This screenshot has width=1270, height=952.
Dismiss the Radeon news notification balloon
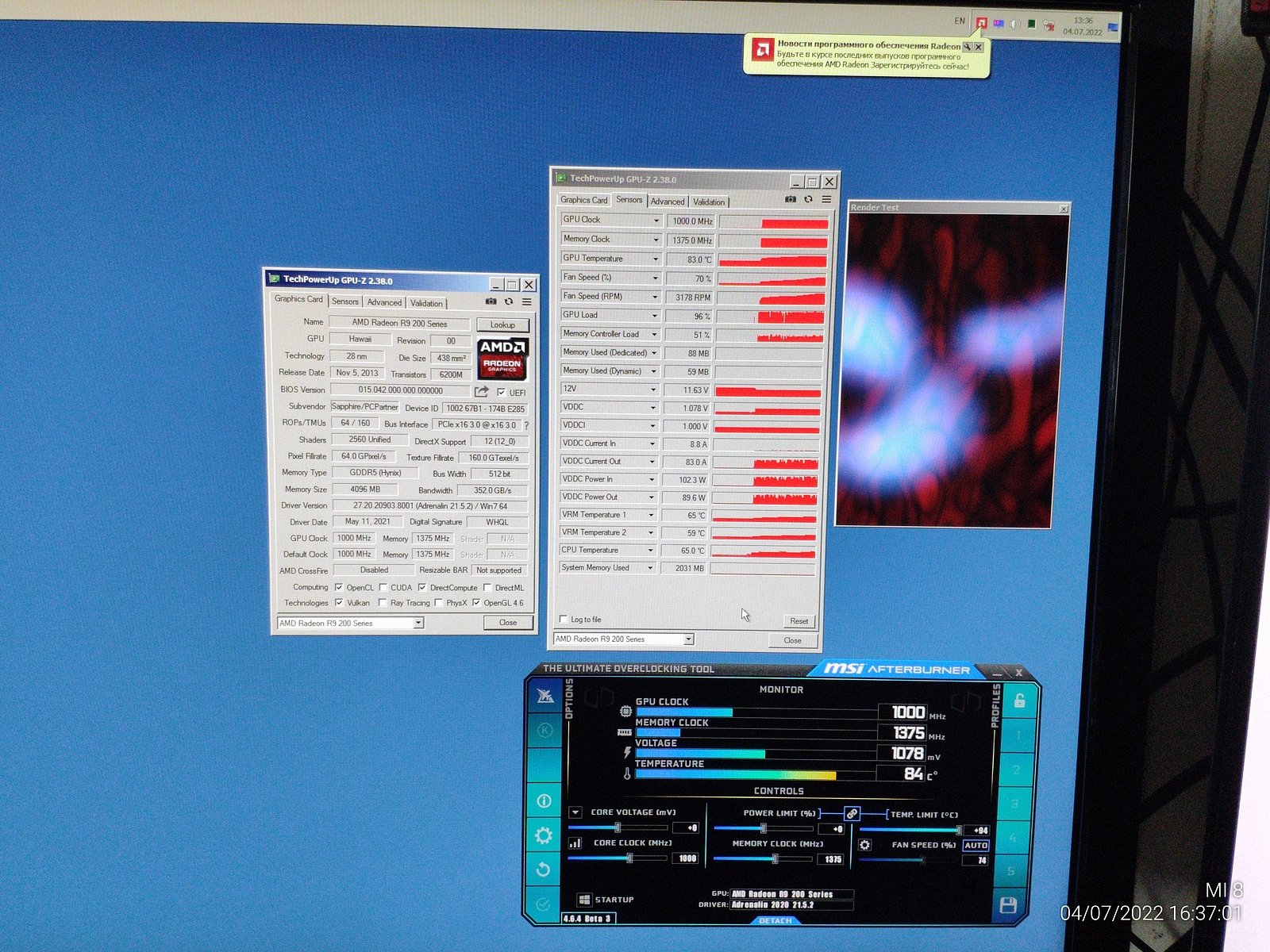[979, 47]
